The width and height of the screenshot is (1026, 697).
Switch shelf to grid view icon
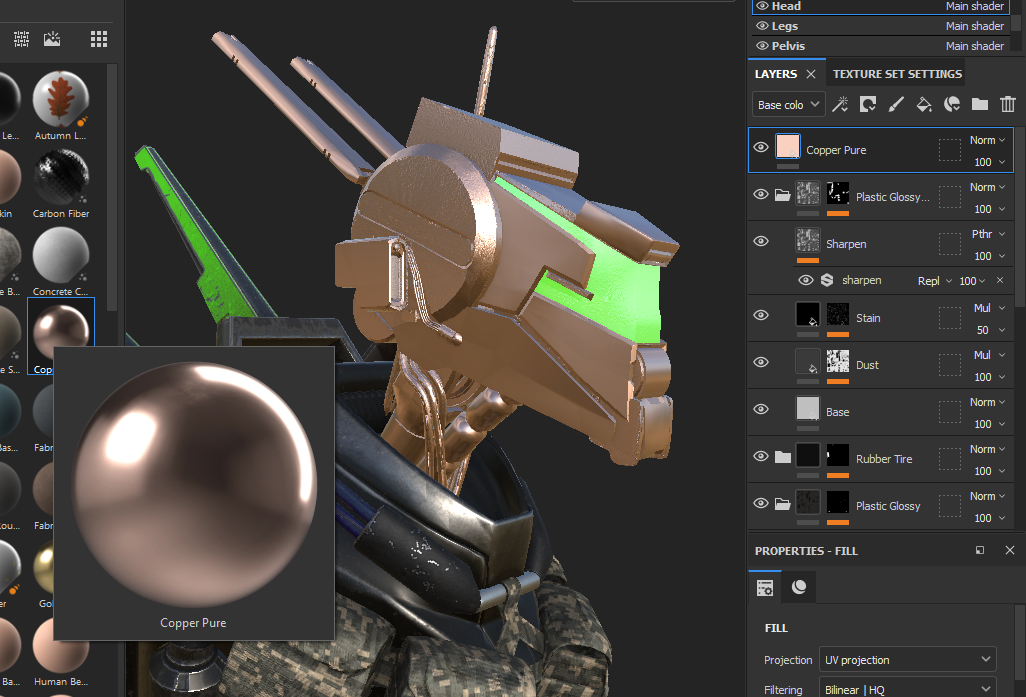tap(99, 39)
